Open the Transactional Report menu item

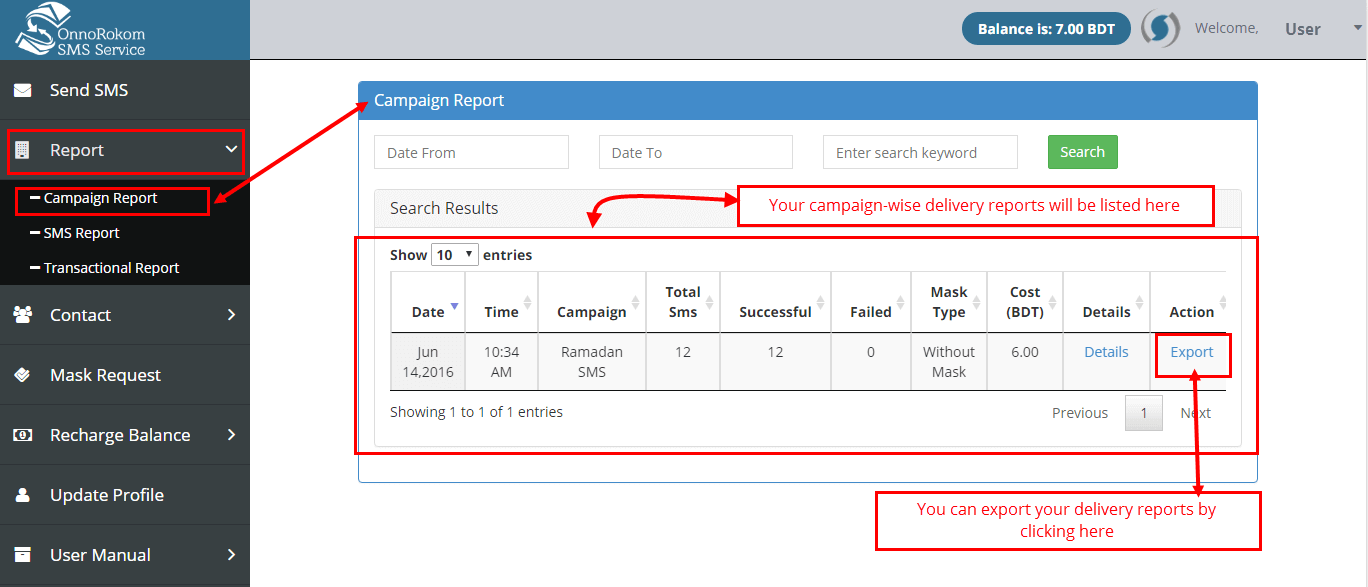(112, 267)
